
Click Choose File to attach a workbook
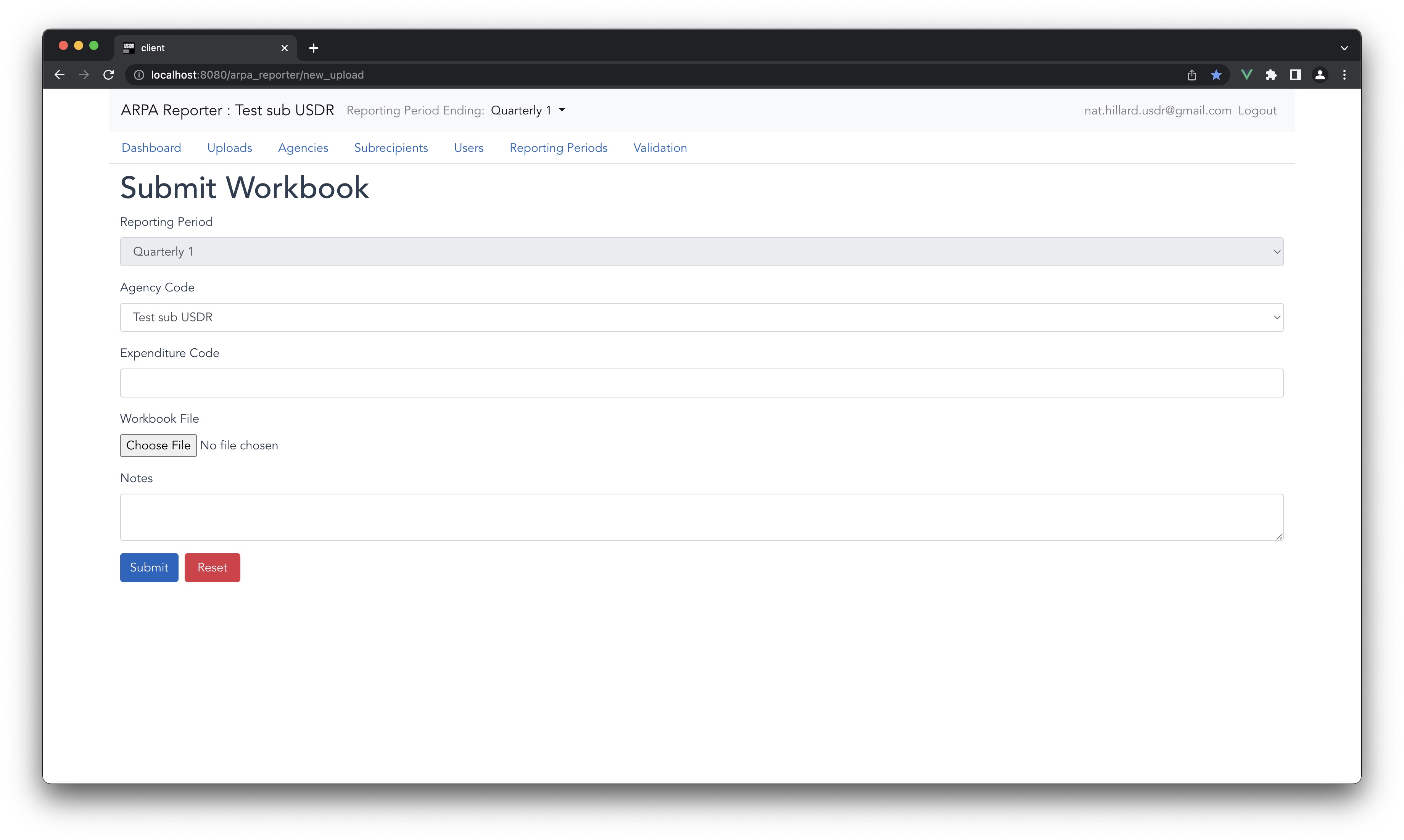pyautogui.click(x=158, y=446)
